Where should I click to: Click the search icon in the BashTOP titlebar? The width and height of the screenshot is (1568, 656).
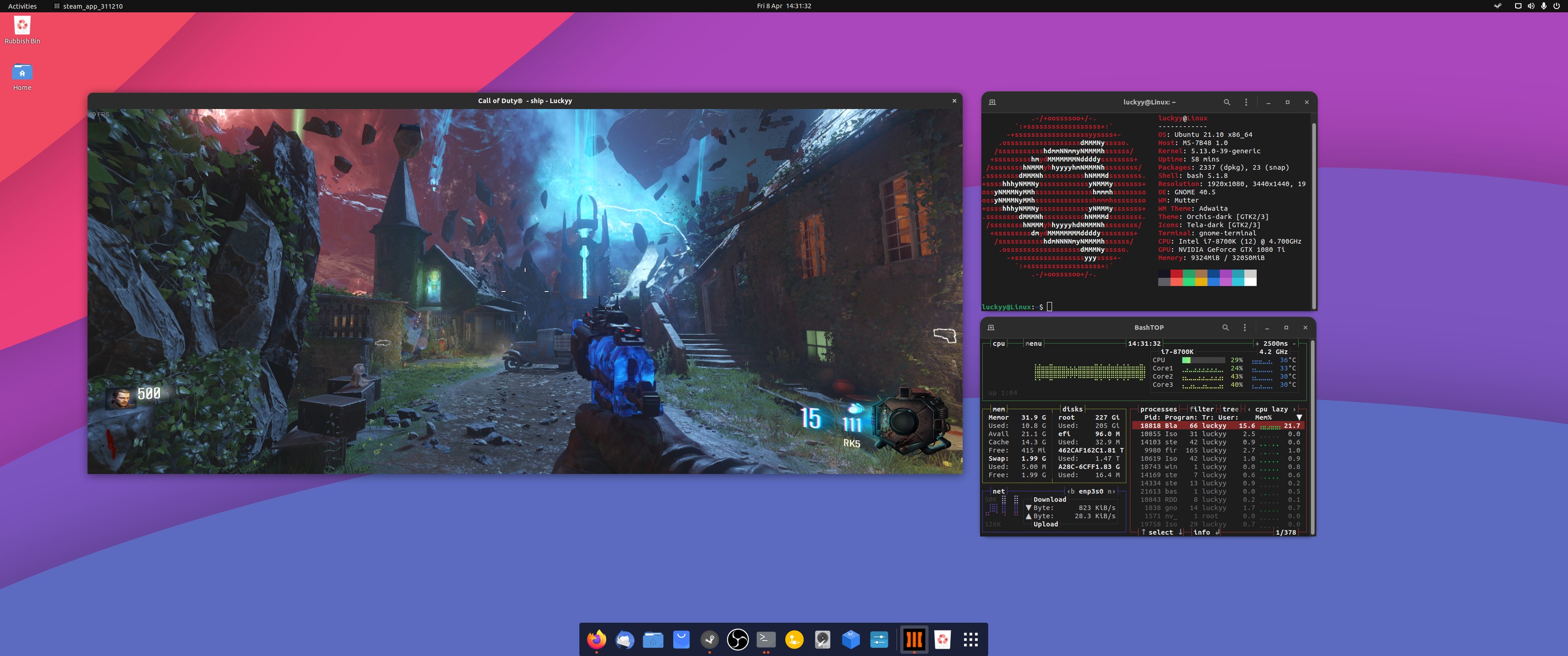coord(1225,328)
